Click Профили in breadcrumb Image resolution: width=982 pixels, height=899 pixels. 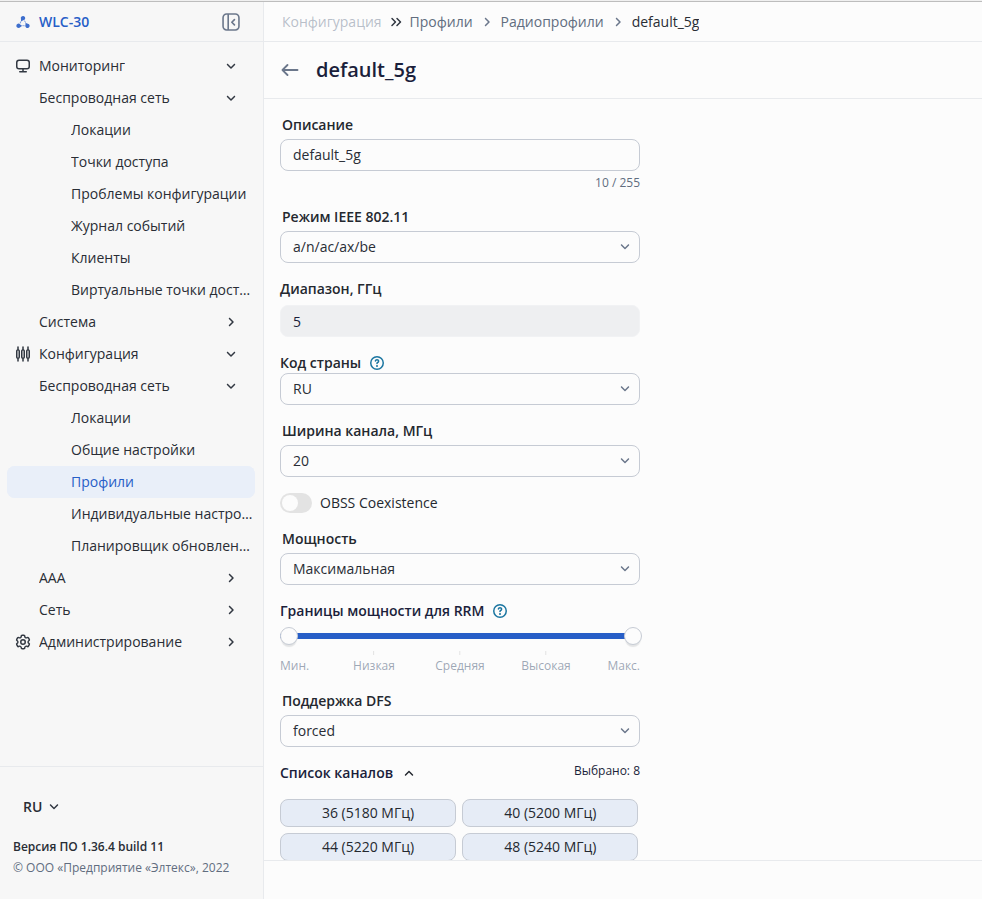441,22
